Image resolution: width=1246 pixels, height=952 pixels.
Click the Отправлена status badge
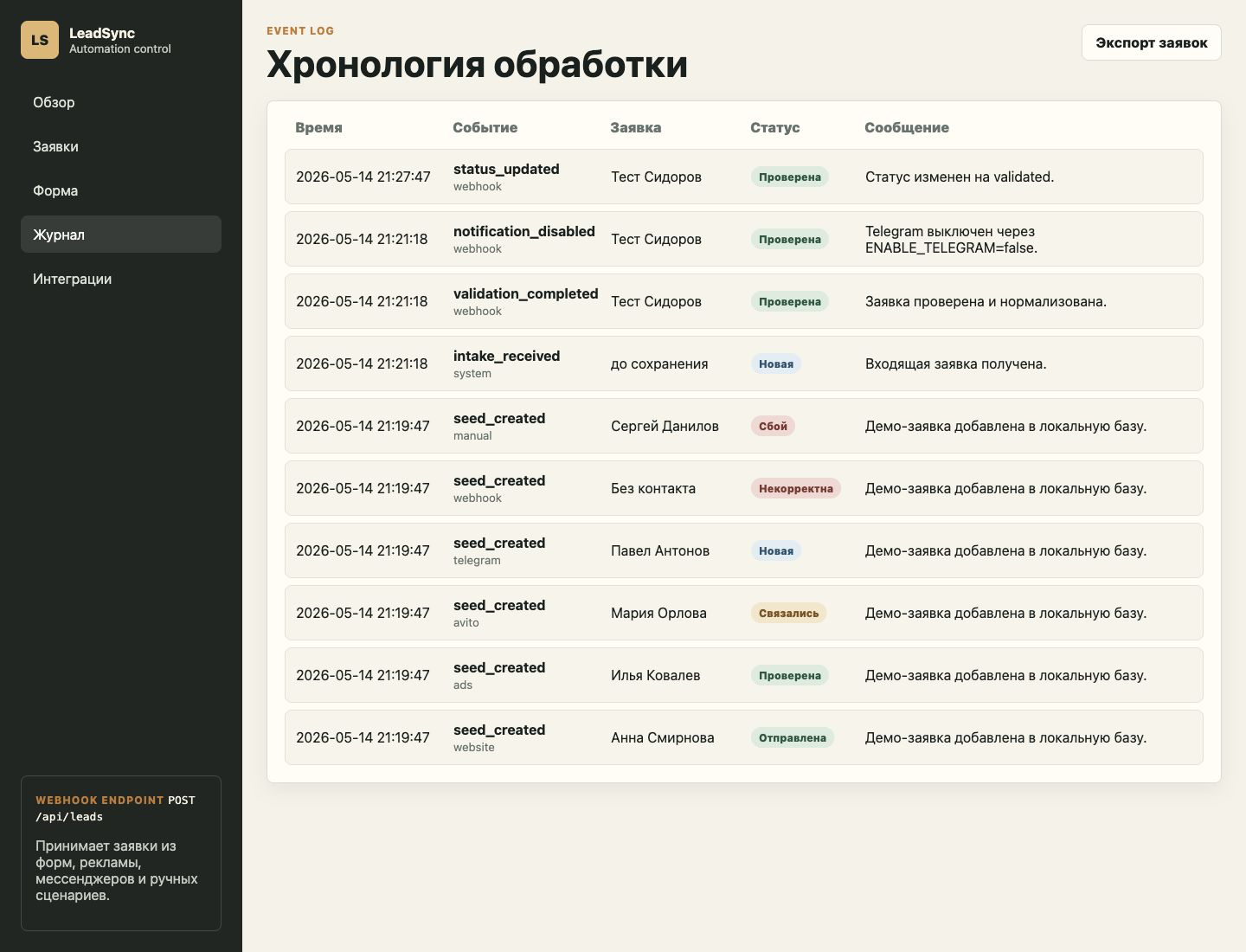(x=792, y=737)
